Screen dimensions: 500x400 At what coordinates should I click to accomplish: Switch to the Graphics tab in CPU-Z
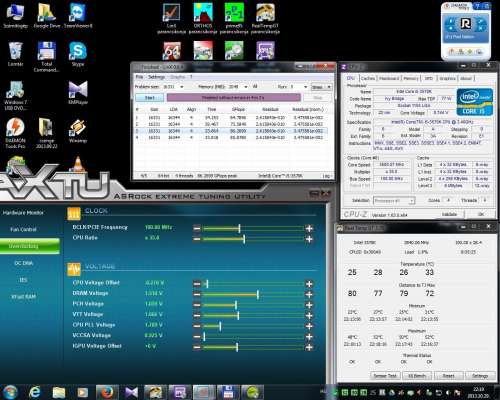(447, 78)
